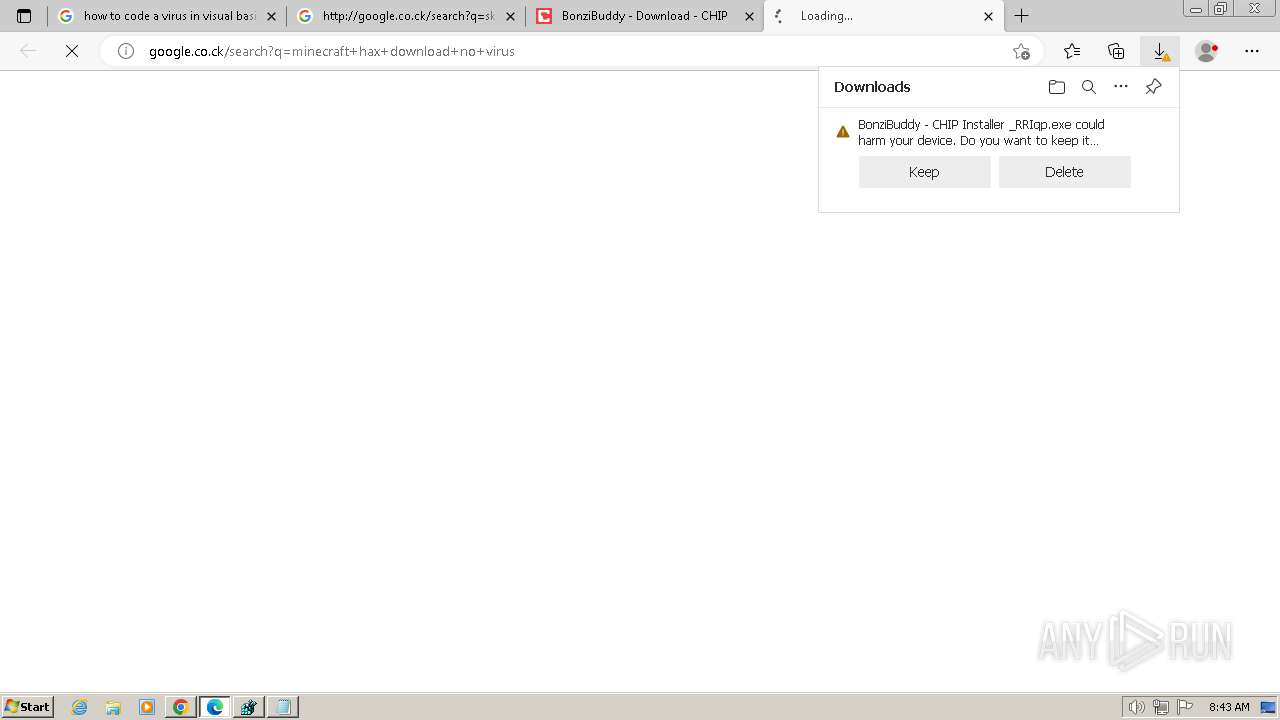Screen dimensions: 1280x720
Task: Open Settings and more ellipsis menu
Action: [1252, 51]
